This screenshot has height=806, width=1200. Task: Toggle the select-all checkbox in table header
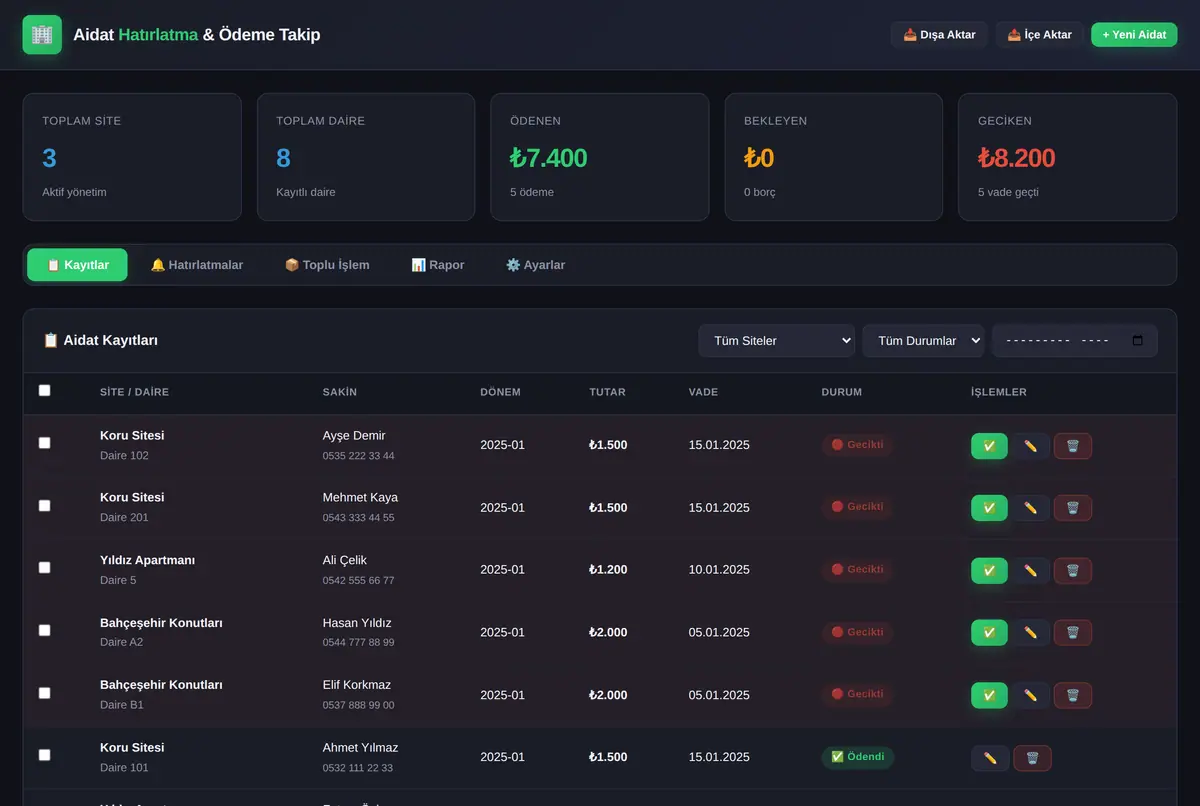pos(44,391)
